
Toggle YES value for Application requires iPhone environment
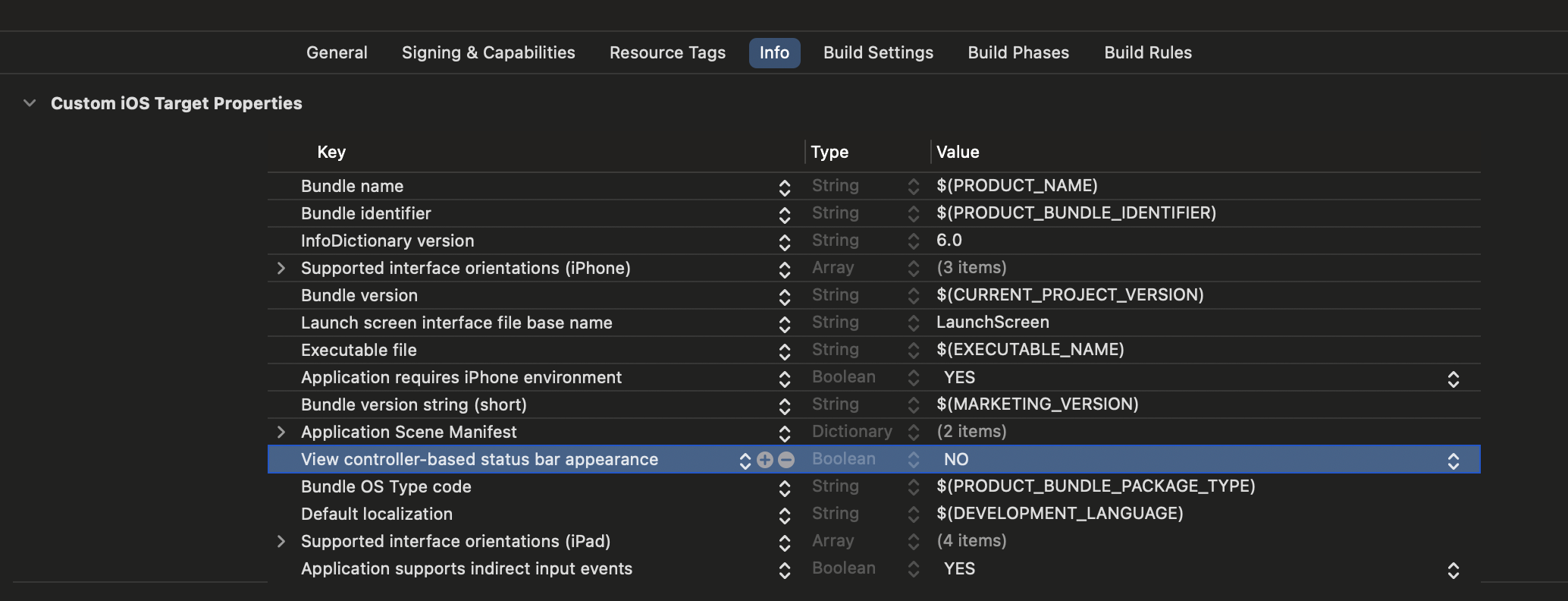(1453, 379)
